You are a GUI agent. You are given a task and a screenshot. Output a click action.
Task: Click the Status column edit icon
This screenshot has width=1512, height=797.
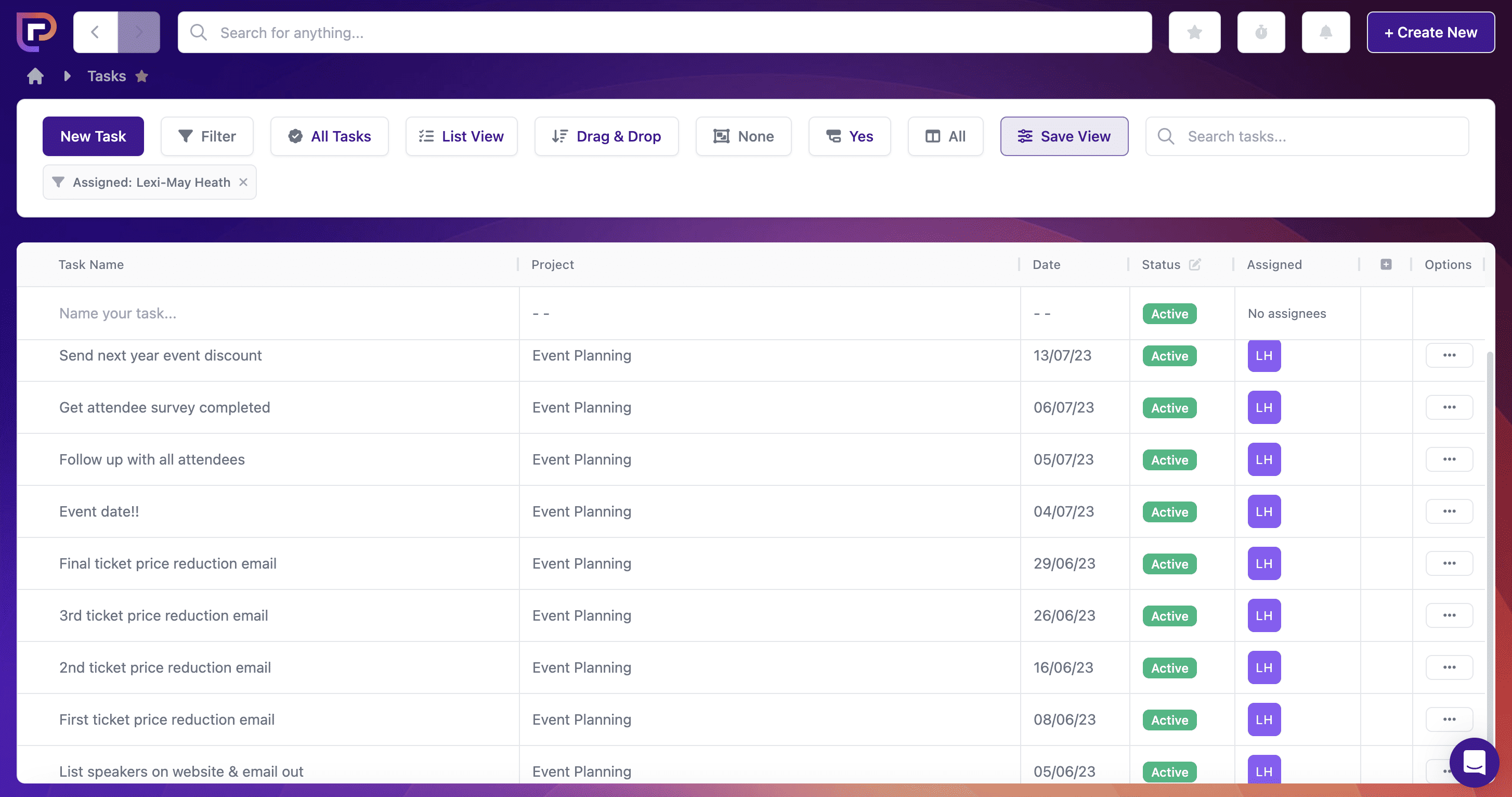1194,264
